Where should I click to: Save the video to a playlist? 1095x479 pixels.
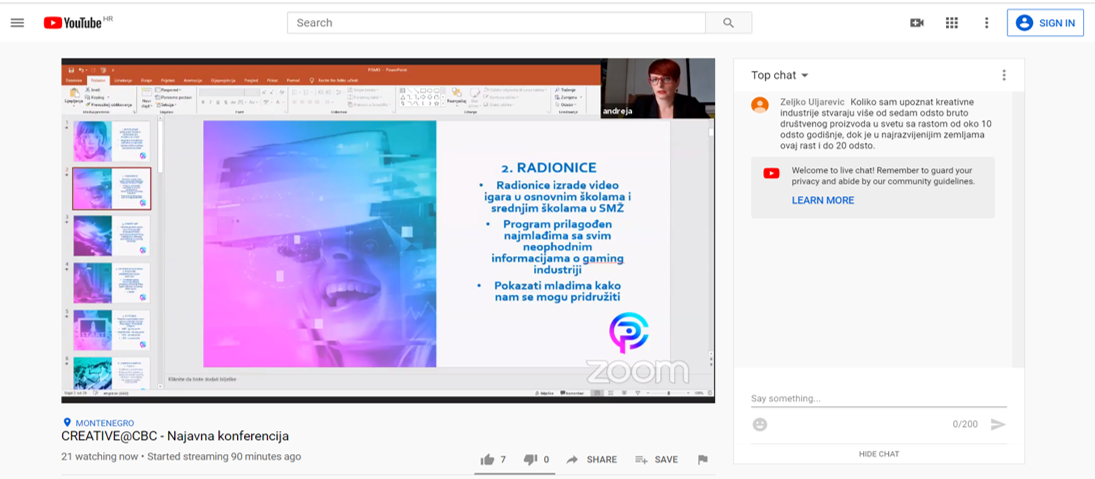point(656,460)
